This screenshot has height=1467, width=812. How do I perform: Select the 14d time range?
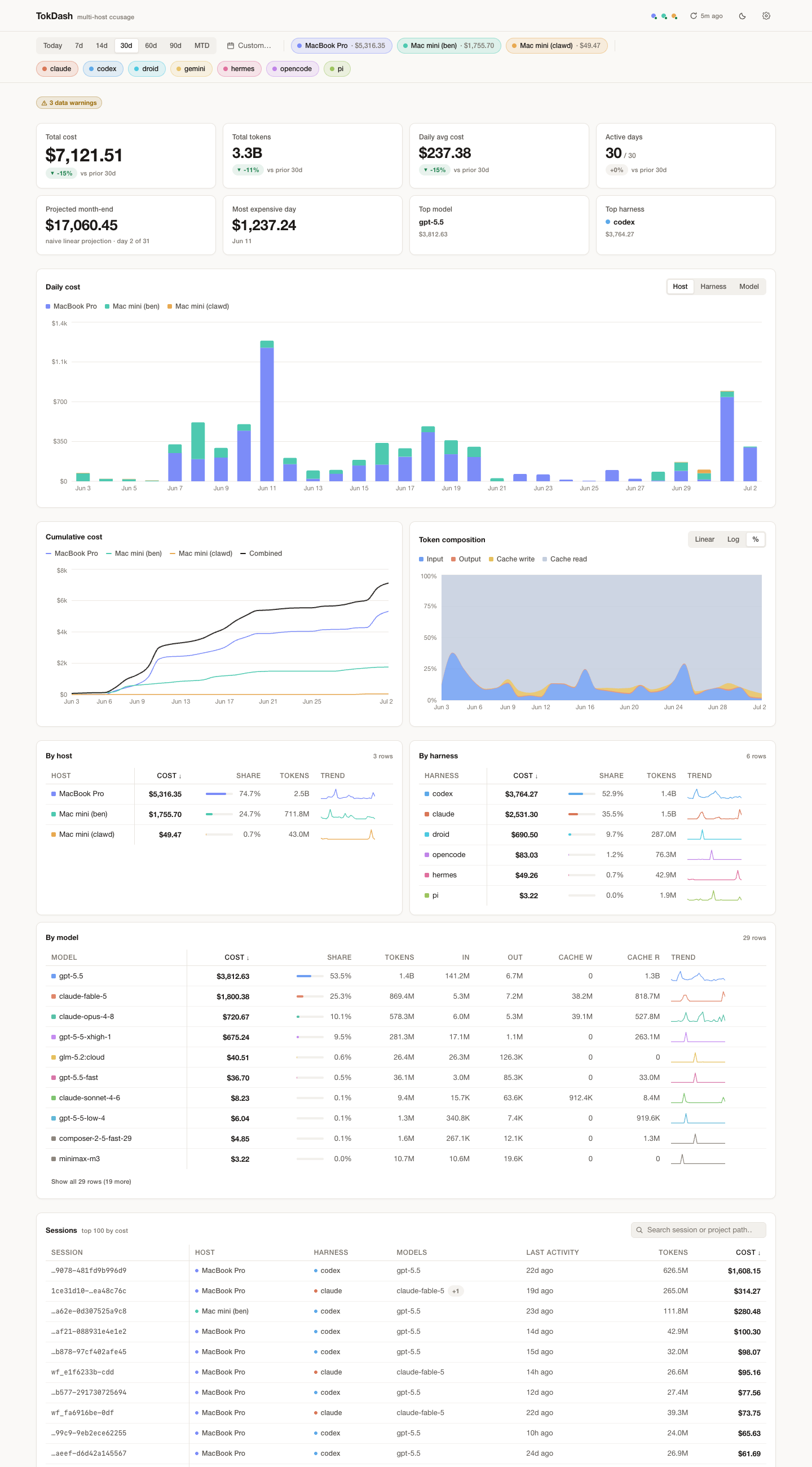[x=102, y=46]
